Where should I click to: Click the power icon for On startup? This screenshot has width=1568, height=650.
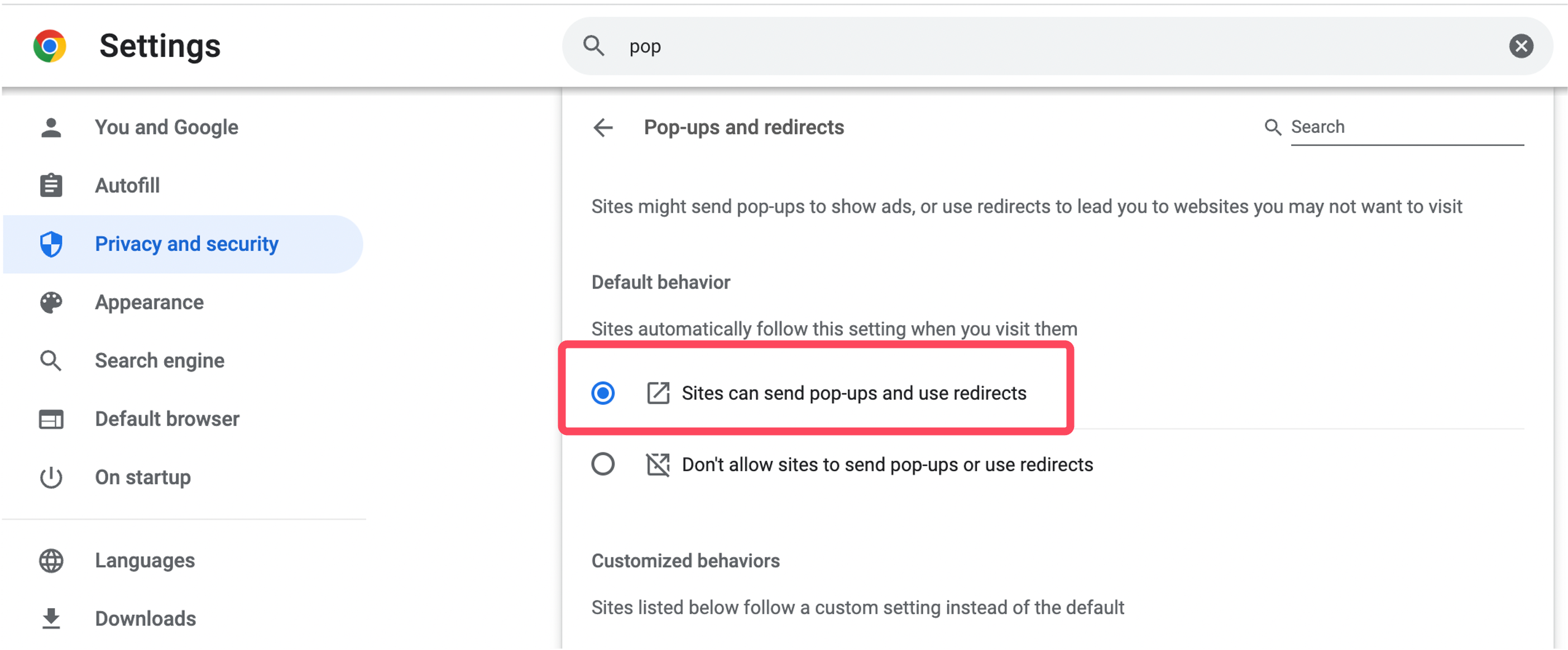[x=51, y=477]
